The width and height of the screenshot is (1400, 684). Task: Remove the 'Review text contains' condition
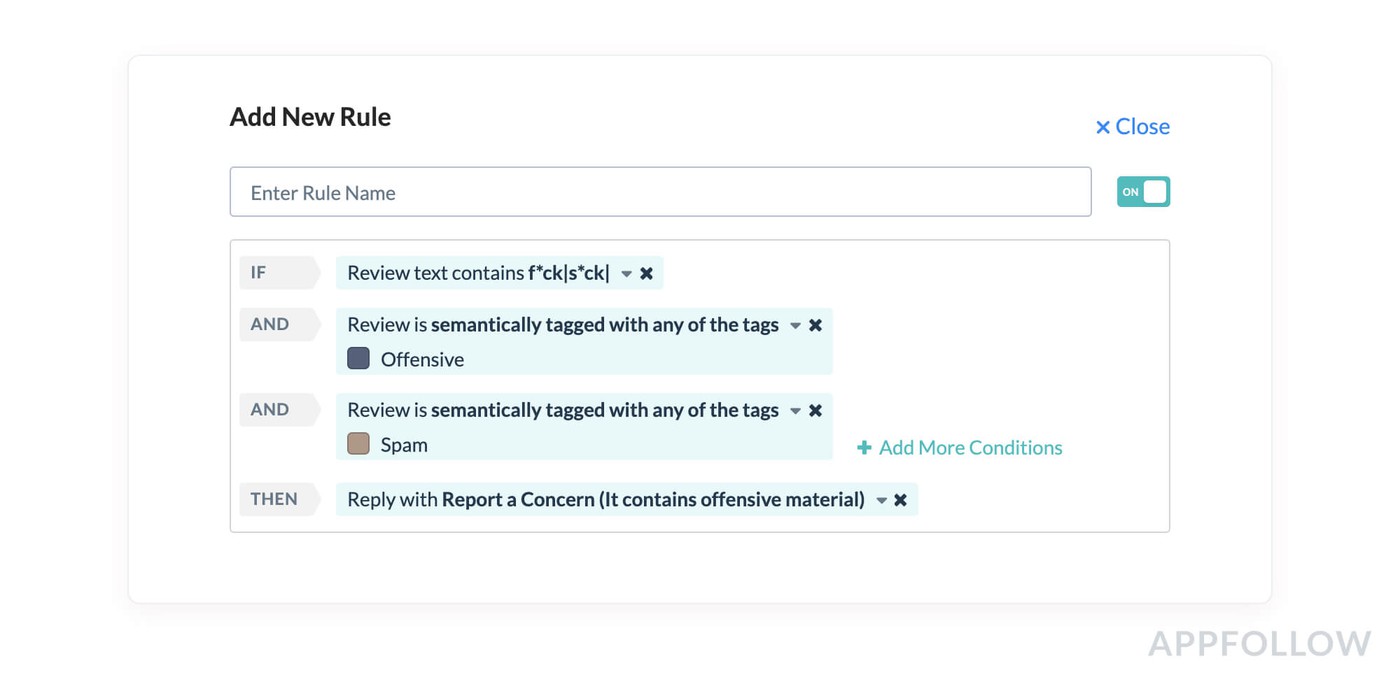(647, 273)
